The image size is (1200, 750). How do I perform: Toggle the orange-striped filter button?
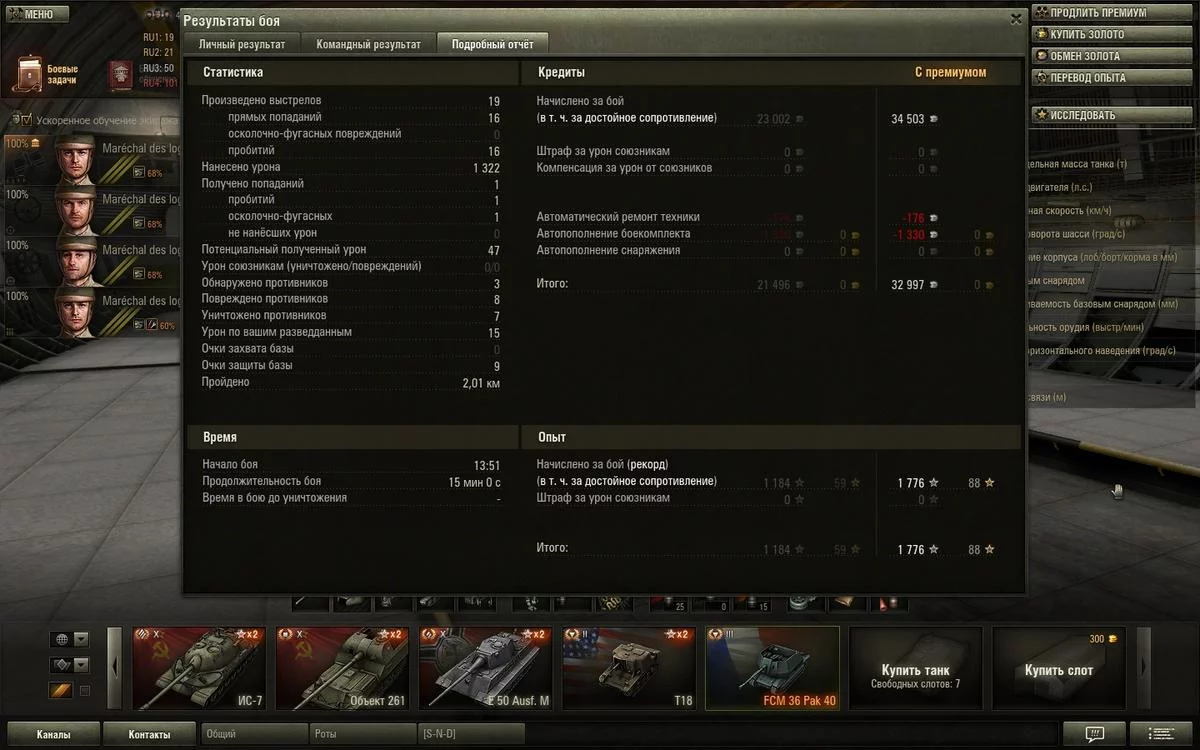pyautogui.click(x=61, y=690)
